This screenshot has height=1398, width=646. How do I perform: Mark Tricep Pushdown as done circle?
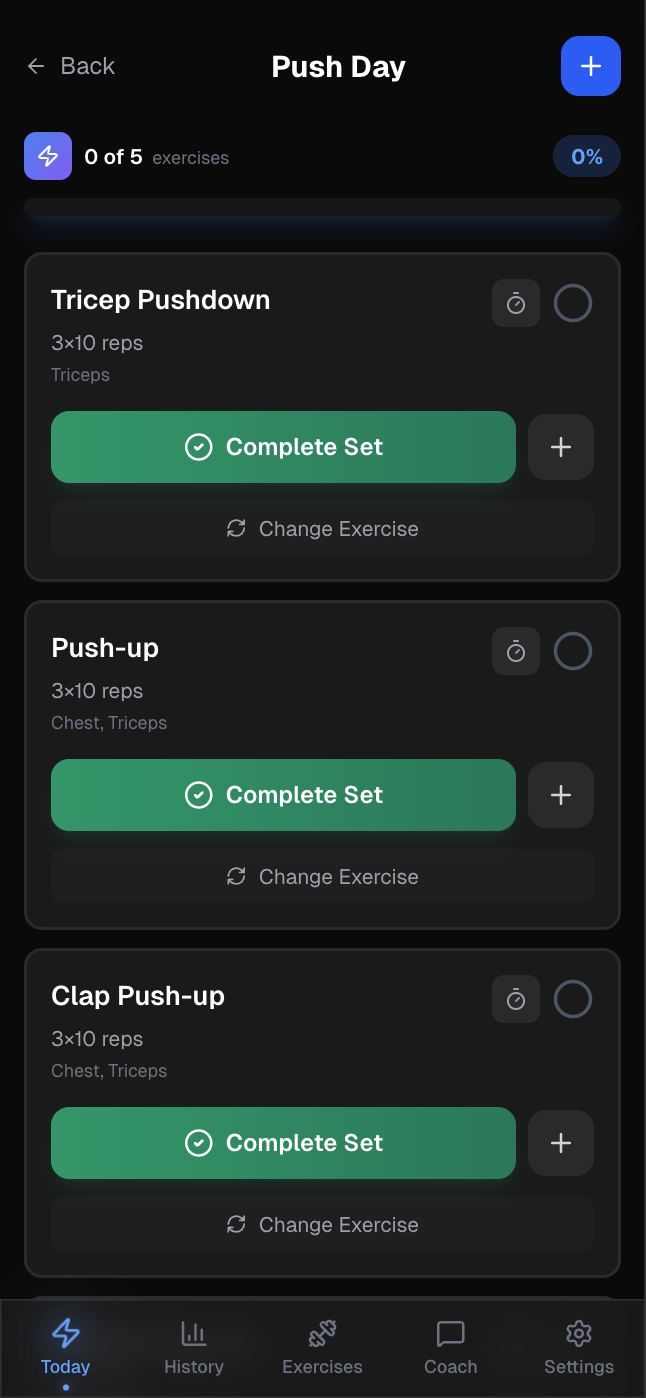573,303
